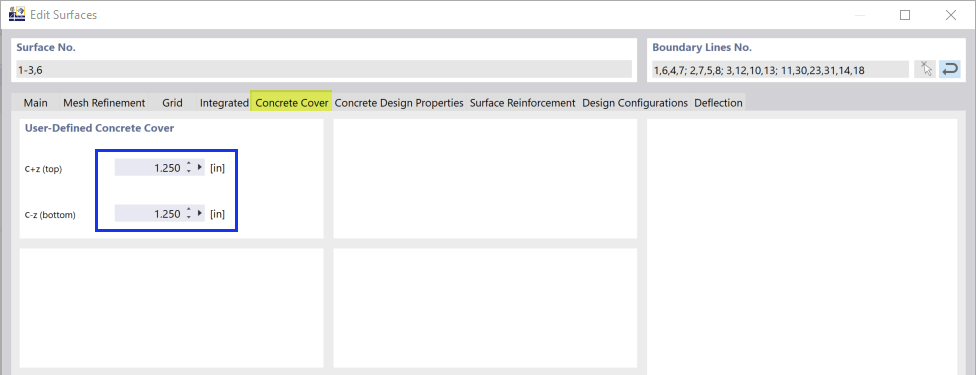Select the Concrete Cover tab
This screenshot has width=976, height=375.
291,103
